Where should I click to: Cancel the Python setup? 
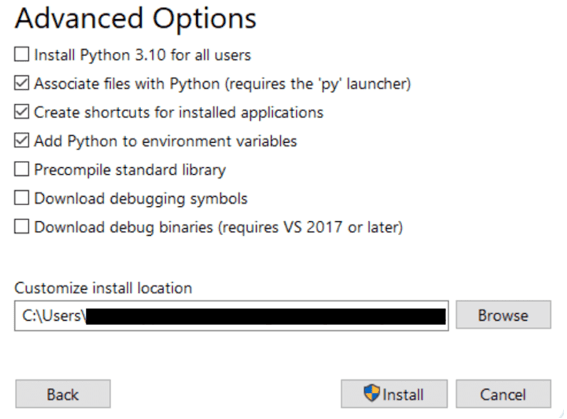point(503,394)
